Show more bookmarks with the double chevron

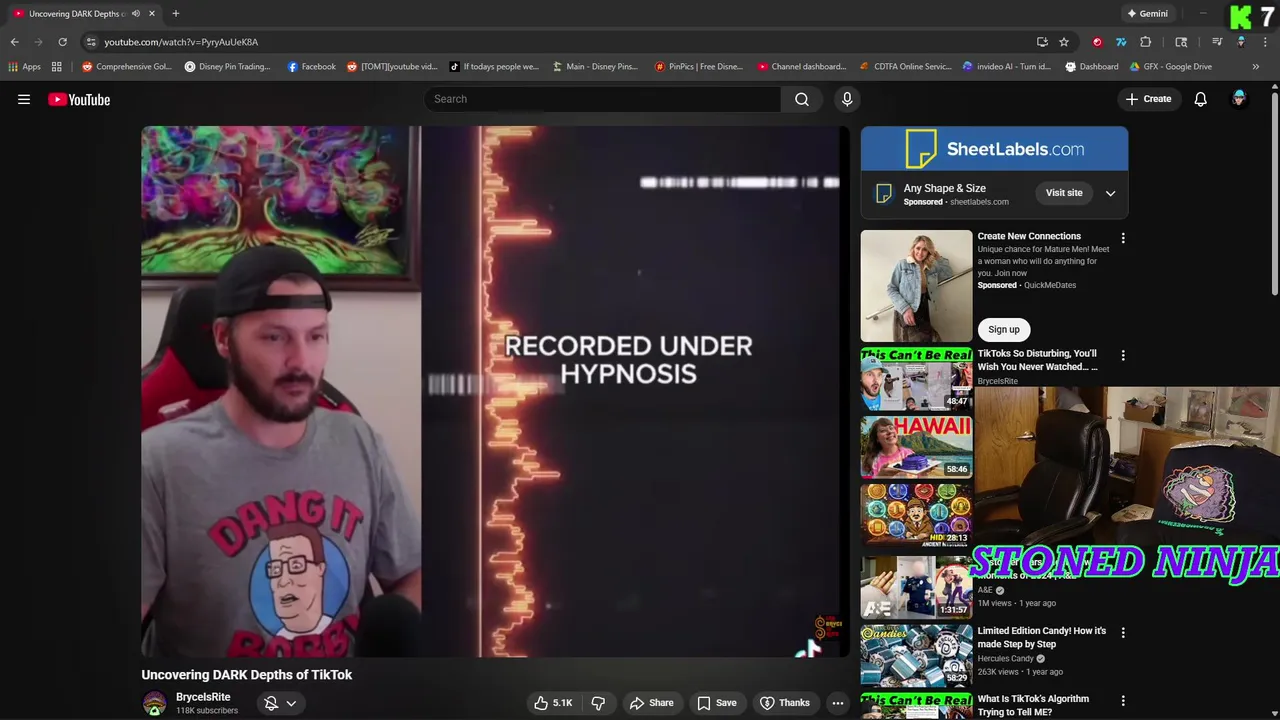(1255, 67)
